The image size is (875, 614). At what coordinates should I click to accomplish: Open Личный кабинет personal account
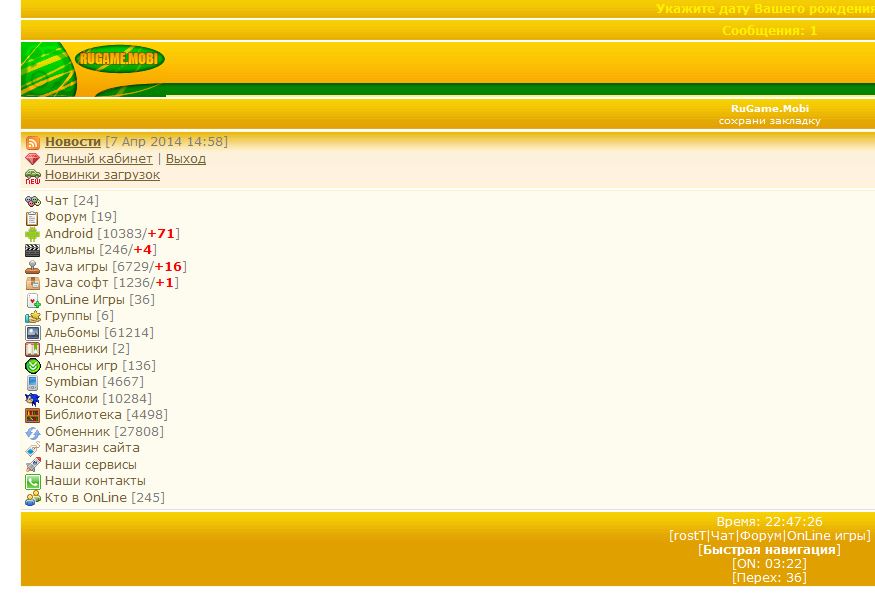(x=99, y=159)
